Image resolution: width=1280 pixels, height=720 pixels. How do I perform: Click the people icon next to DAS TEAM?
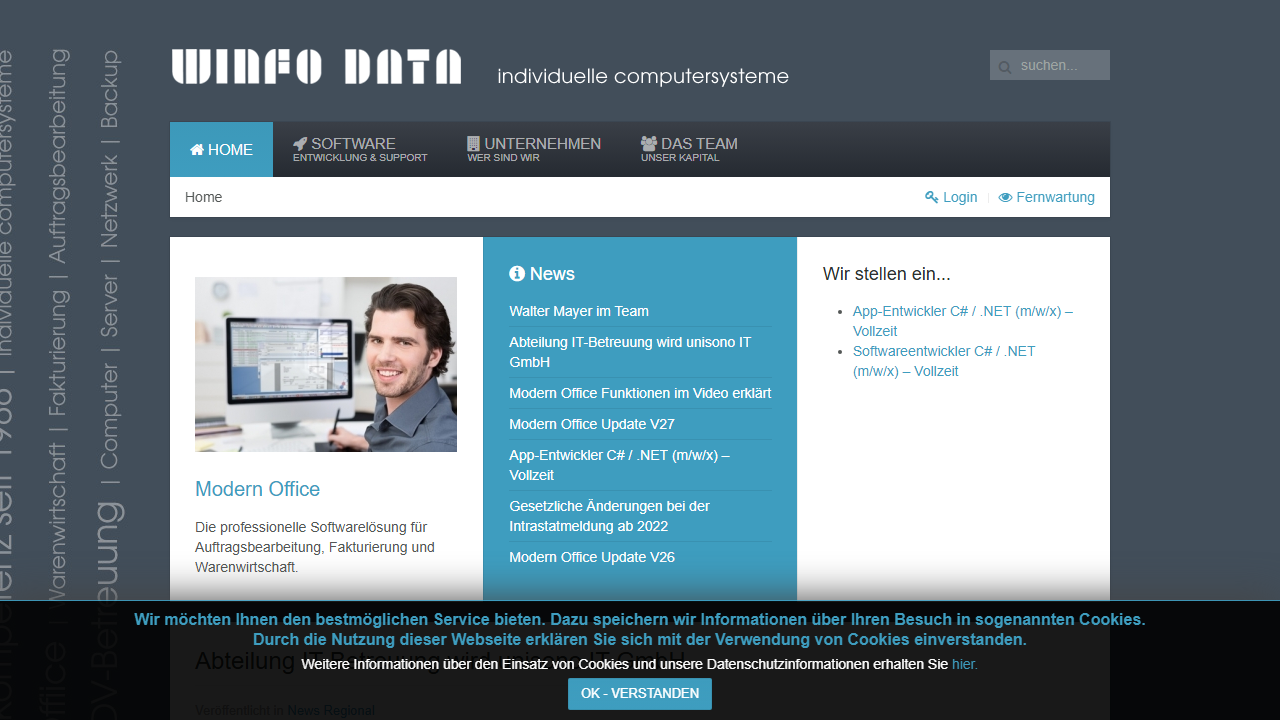pyautogui.click(x=649, y=144)
